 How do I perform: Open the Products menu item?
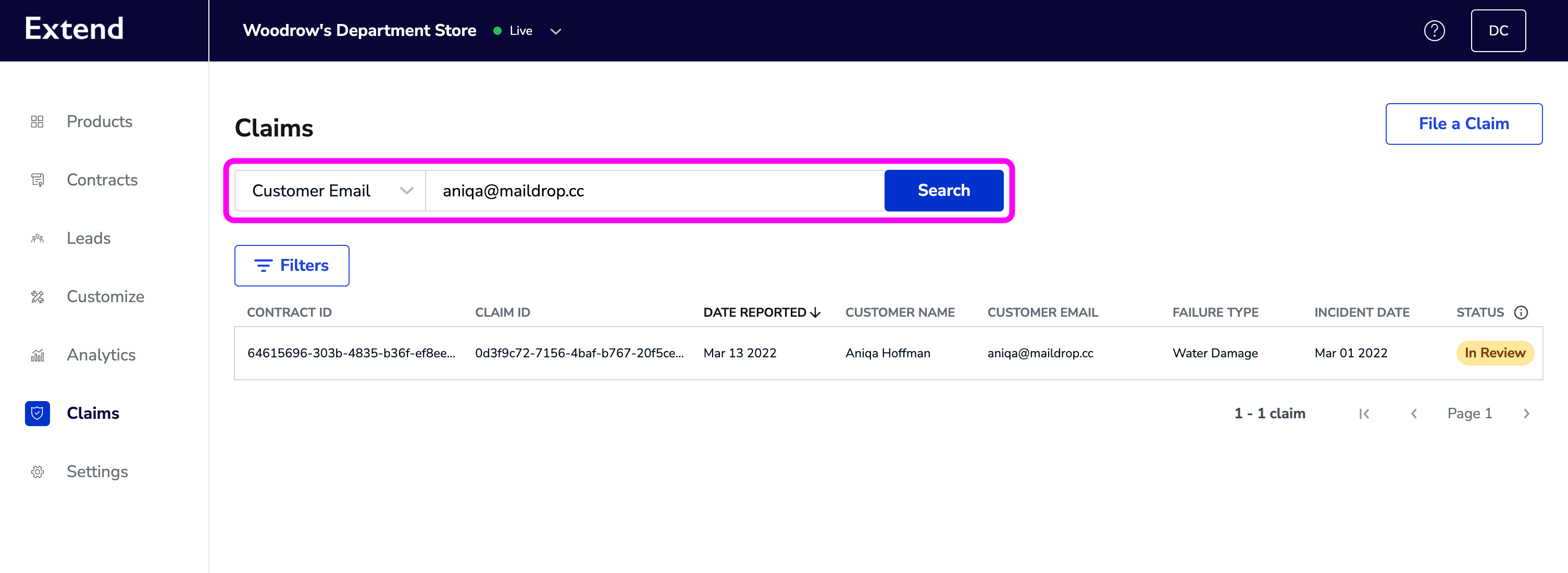pyautogui.click(x=99, y=122)
